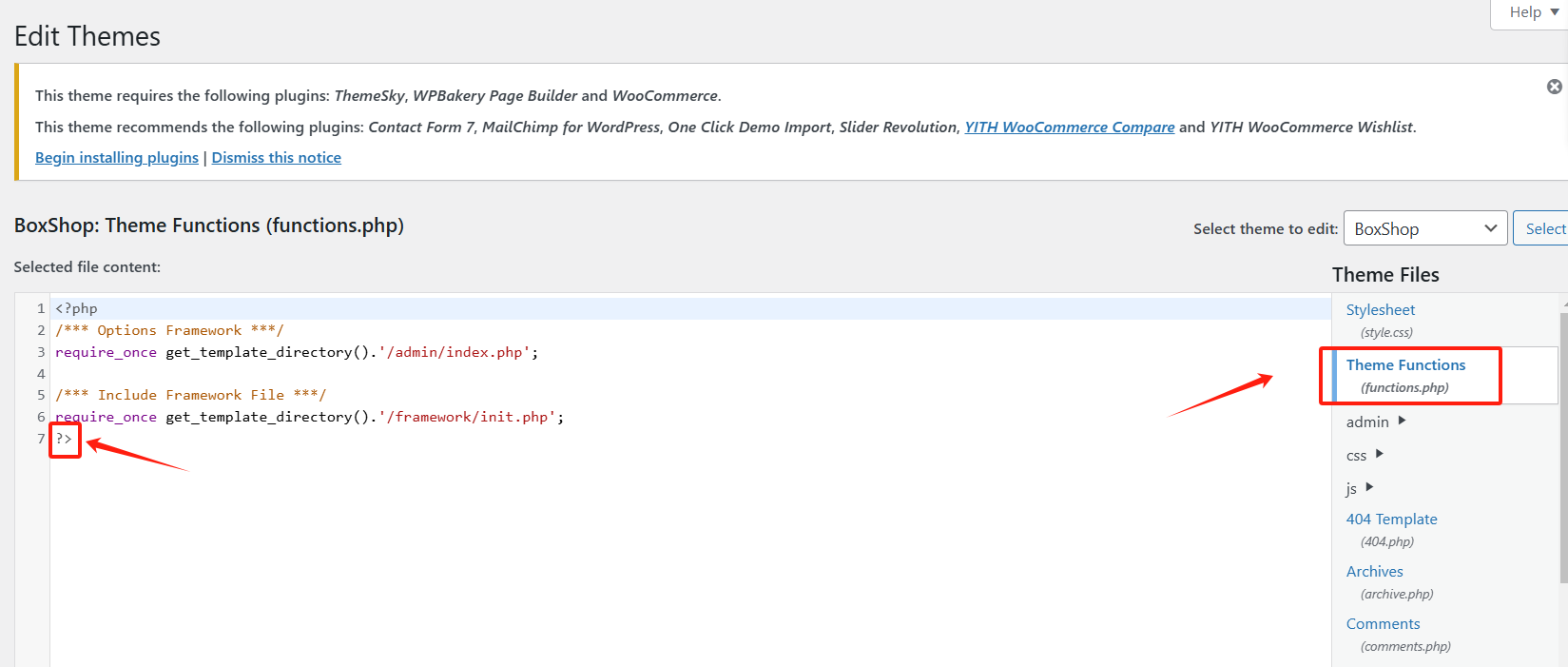The image size is (1568, 667).
Task: Open the BoxShop theme selector dropdown
Action: tap(1424, 228)
